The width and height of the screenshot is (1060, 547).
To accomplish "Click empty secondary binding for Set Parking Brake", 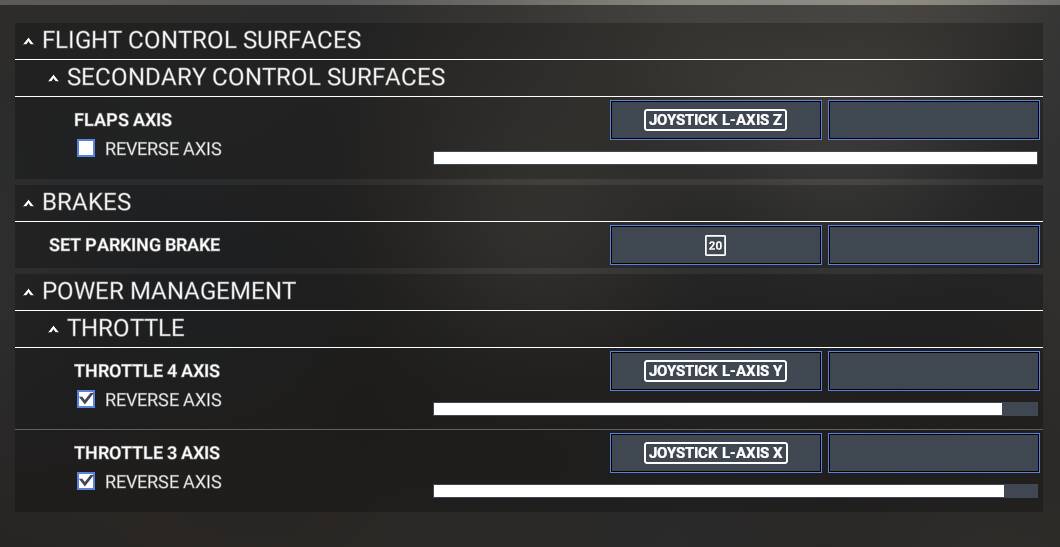I will [933, 245].
